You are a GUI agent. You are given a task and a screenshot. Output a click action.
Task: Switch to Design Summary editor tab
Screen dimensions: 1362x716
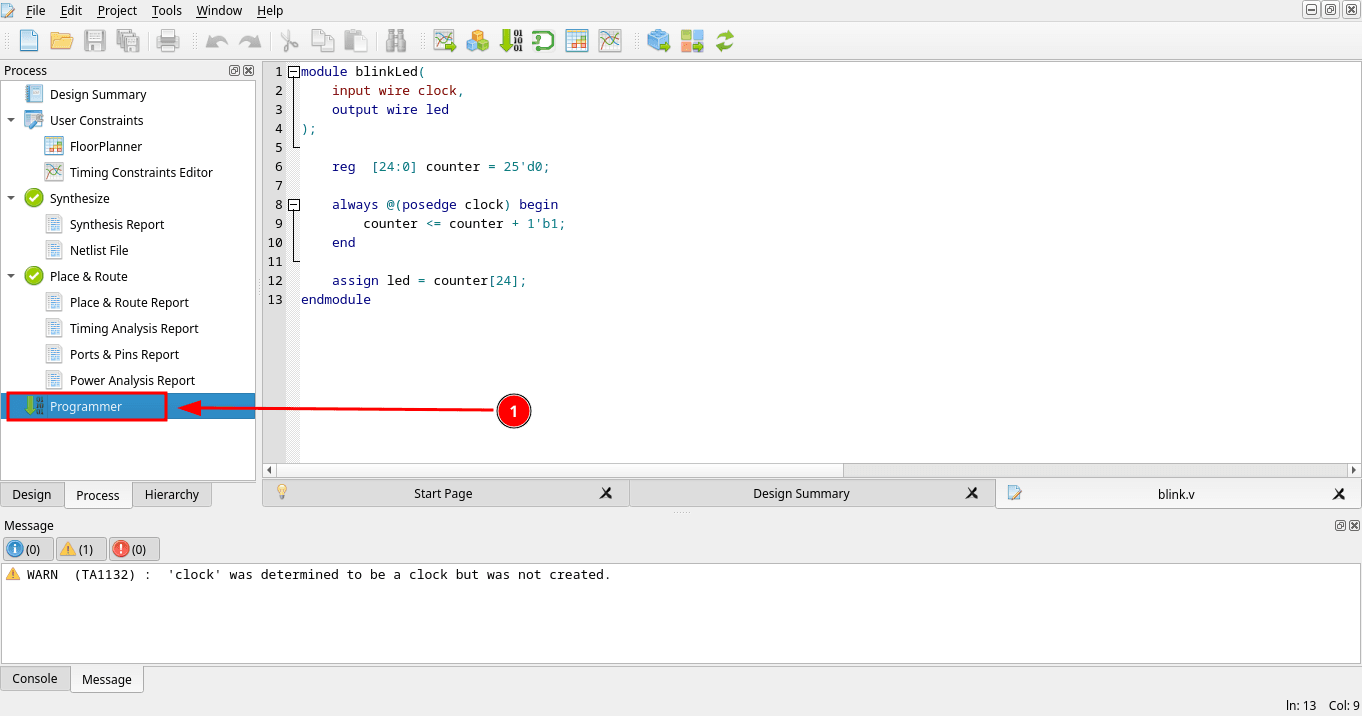click(813, 493)
